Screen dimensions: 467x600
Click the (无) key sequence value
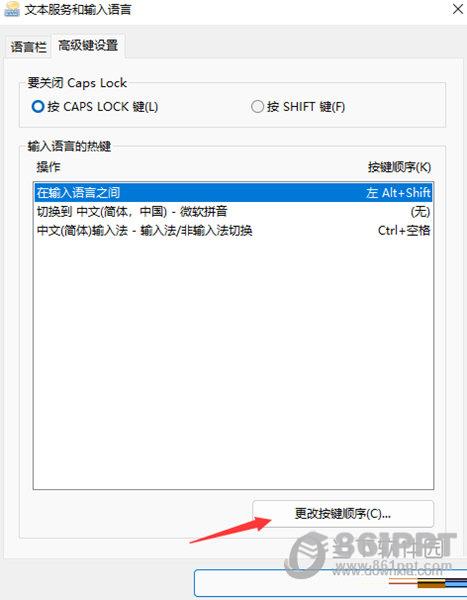[420, 212]
